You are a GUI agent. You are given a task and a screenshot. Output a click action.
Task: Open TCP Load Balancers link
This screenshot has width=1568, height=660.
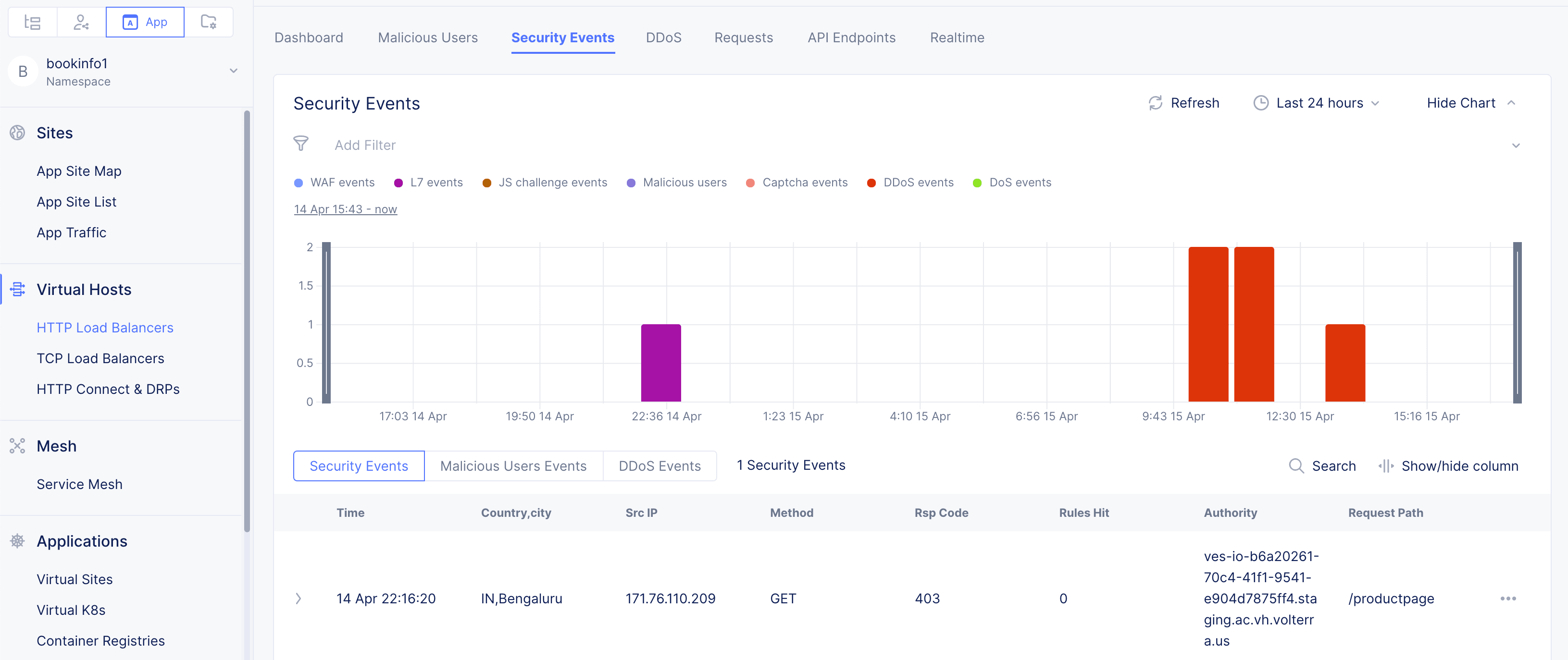pos(100,358)
